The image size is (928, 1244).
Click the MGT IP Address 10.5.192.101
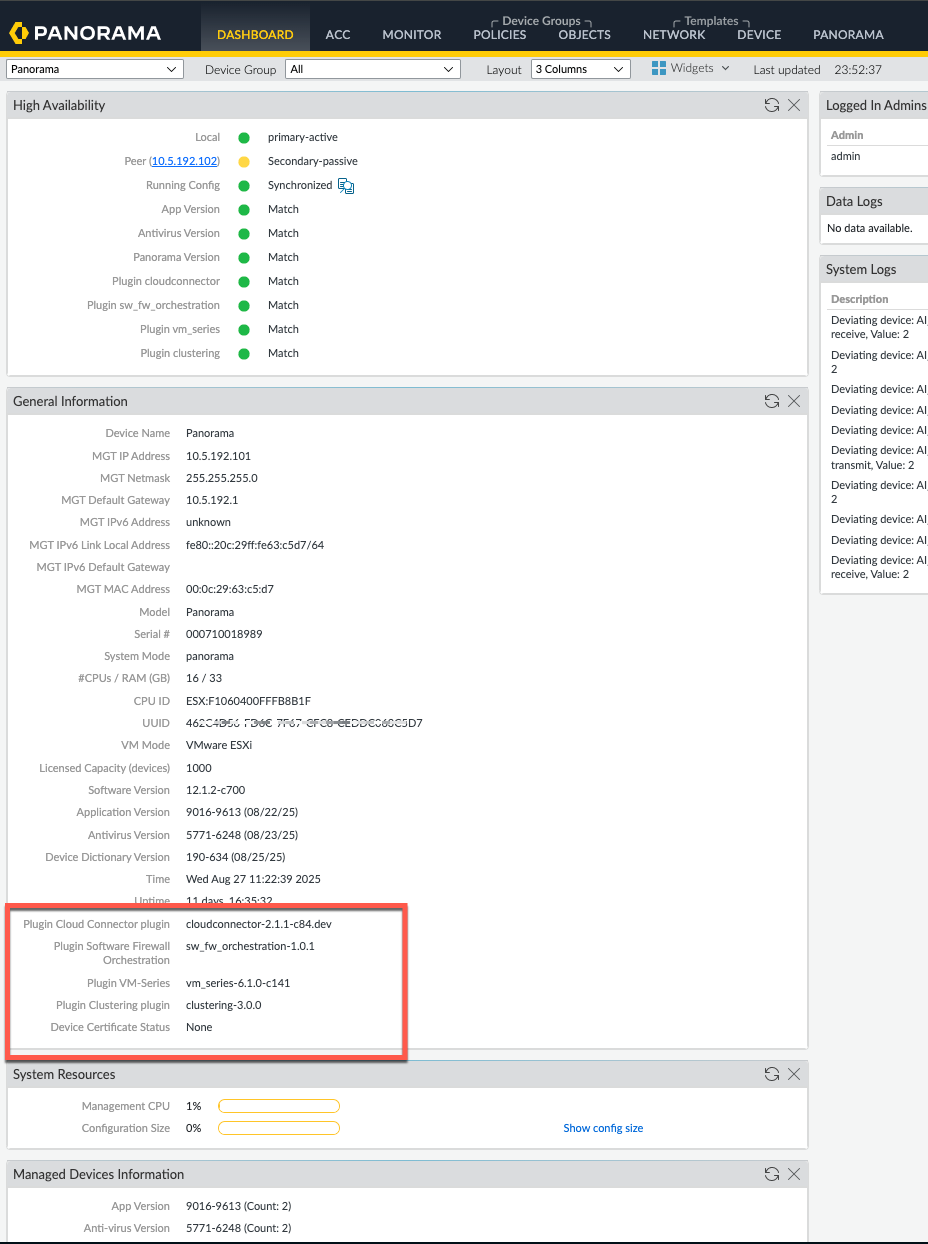pyautogui.click(x=220, y=456)
